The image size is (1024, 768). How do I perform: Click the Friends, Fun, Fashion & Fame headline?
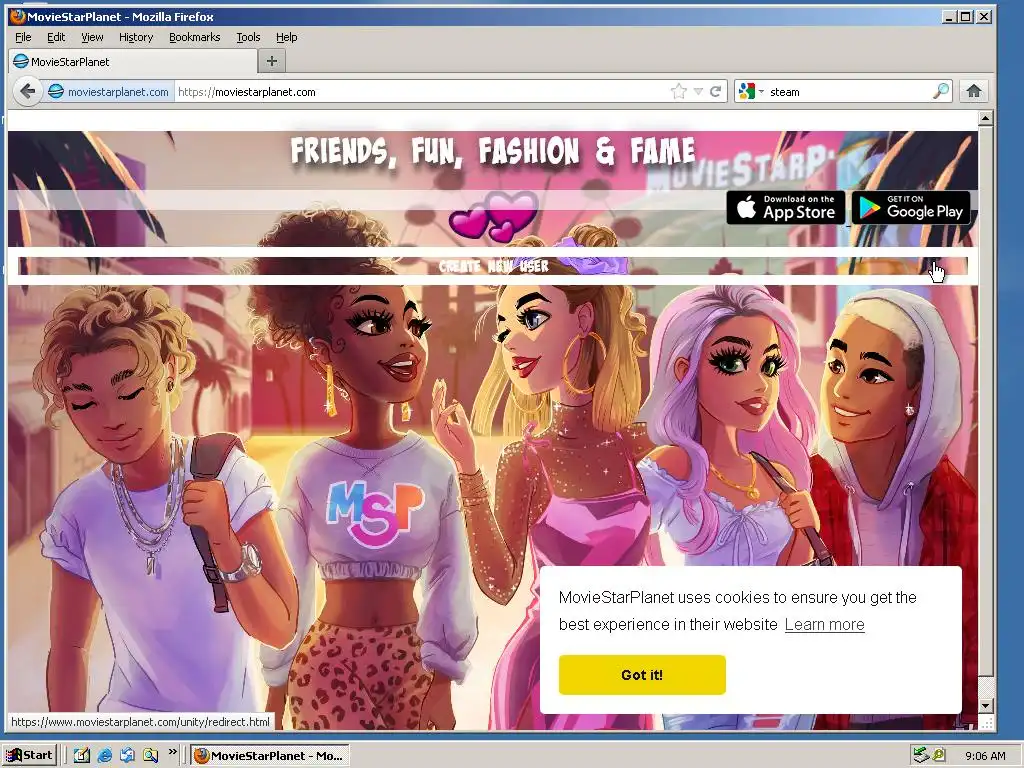(493, 152)
